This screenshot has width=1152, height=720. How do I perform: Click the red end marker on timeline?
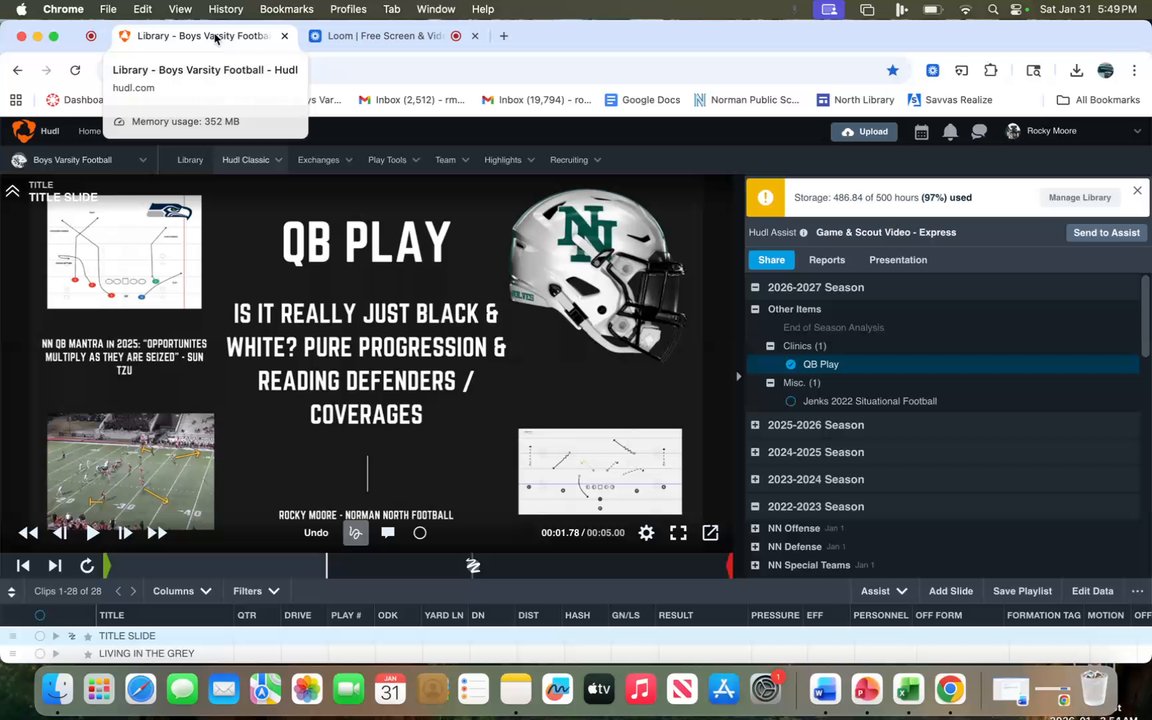click(x=730, y=566)
